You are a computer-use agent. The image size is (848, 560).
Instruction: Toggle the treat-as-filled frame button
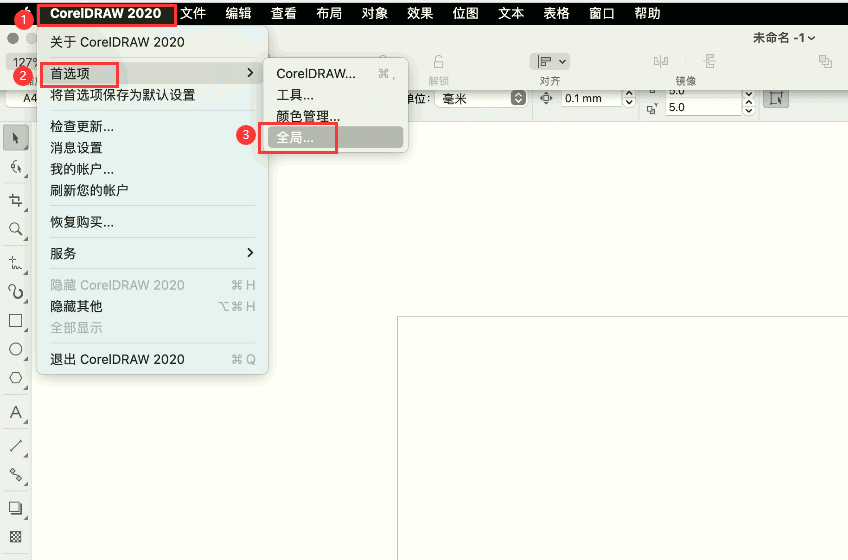coord(775,98)
